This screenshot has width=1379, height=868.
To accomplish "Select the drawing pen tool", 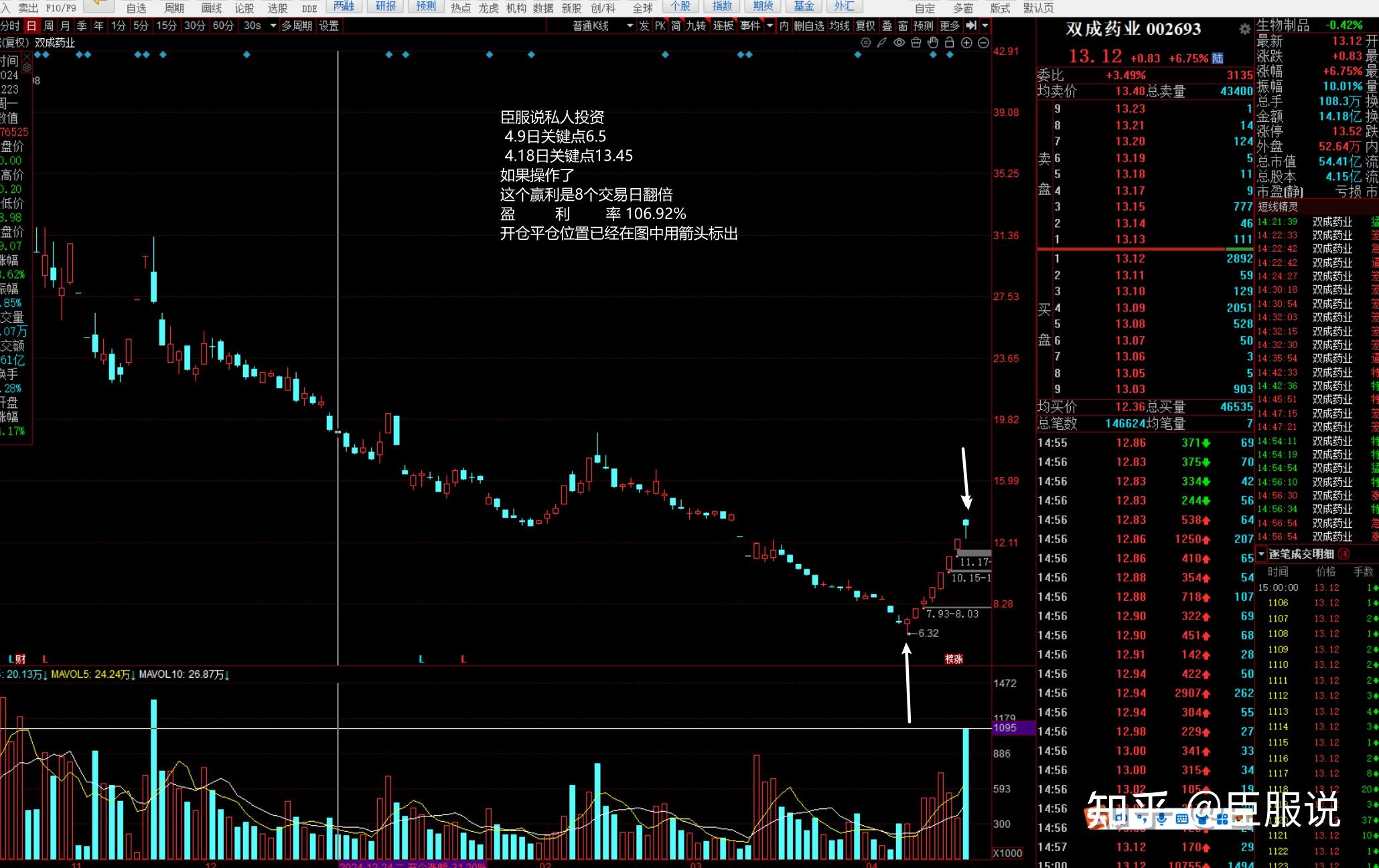I will [x=882, y=43].
